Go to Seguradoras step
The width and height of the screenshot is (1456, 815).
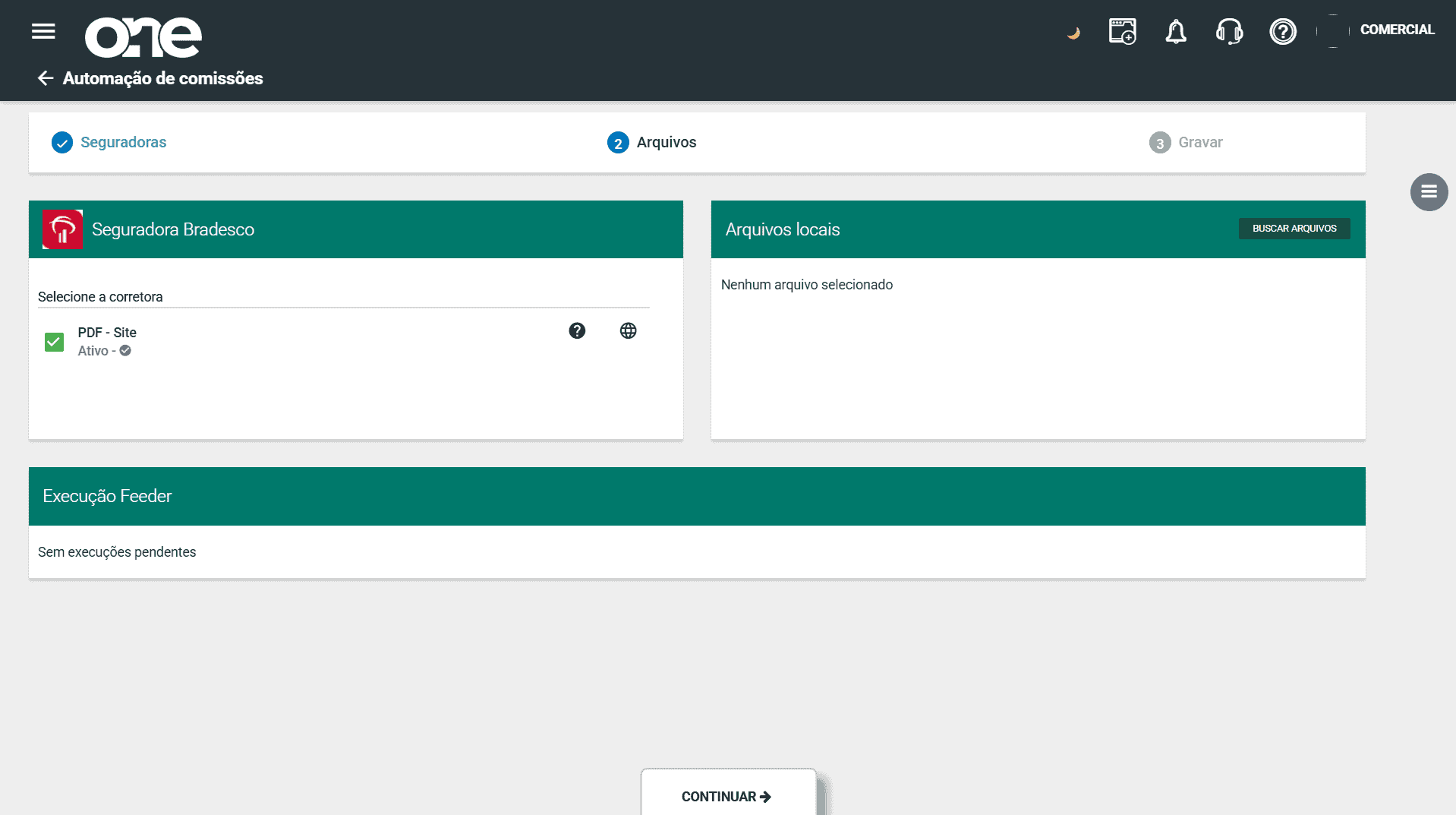[123, 142]
